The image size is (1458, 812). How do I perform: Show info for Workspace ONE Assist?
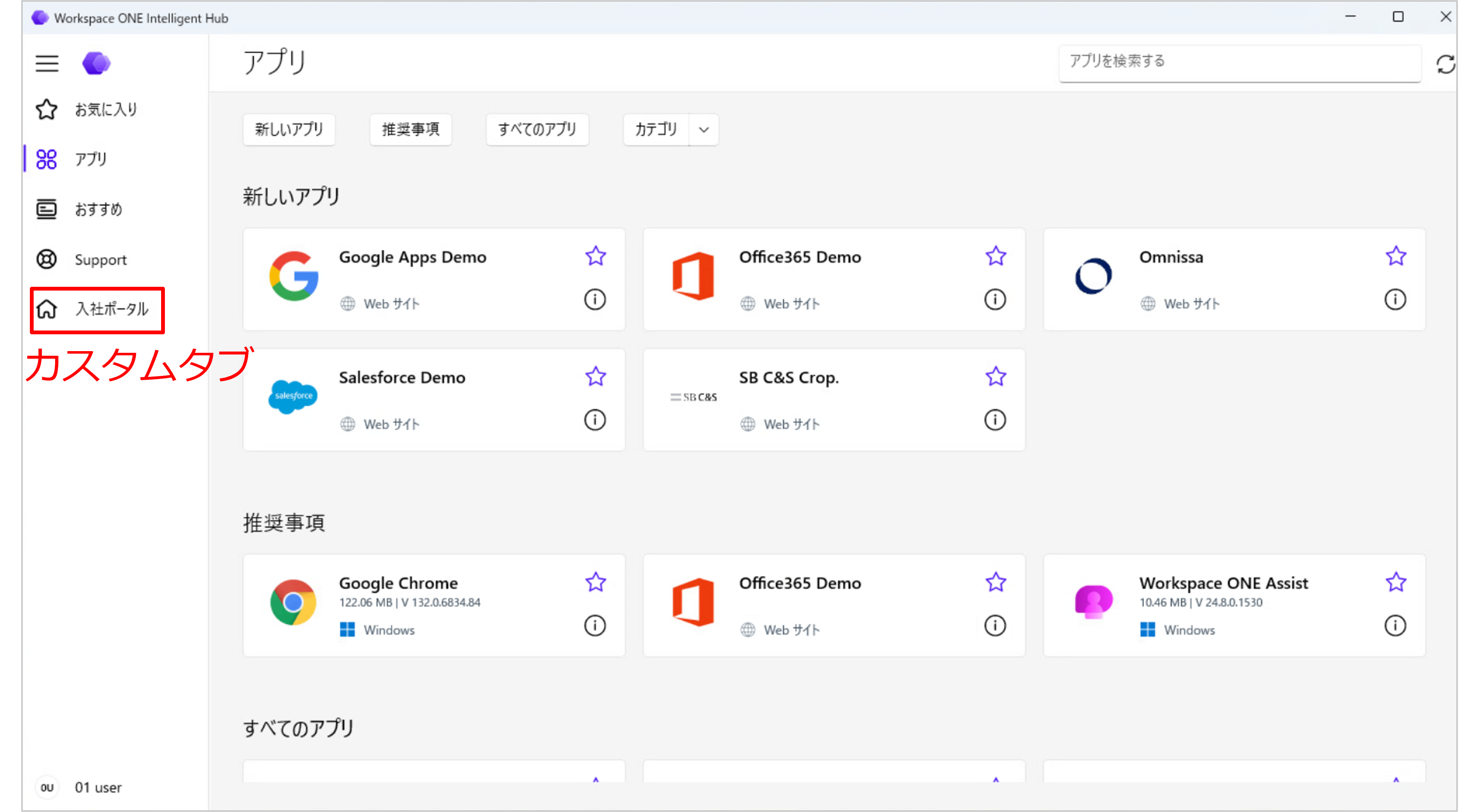point(1395,625)
